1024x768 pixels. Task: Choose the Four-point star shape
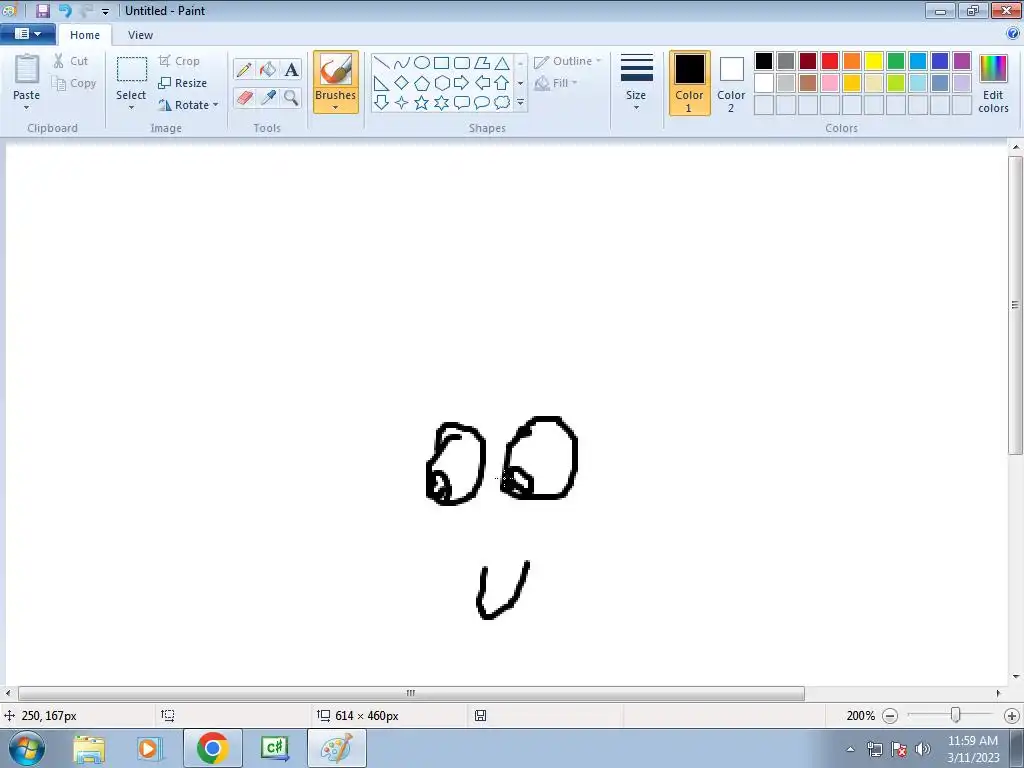pyautogui.click(x=402, y=103)
